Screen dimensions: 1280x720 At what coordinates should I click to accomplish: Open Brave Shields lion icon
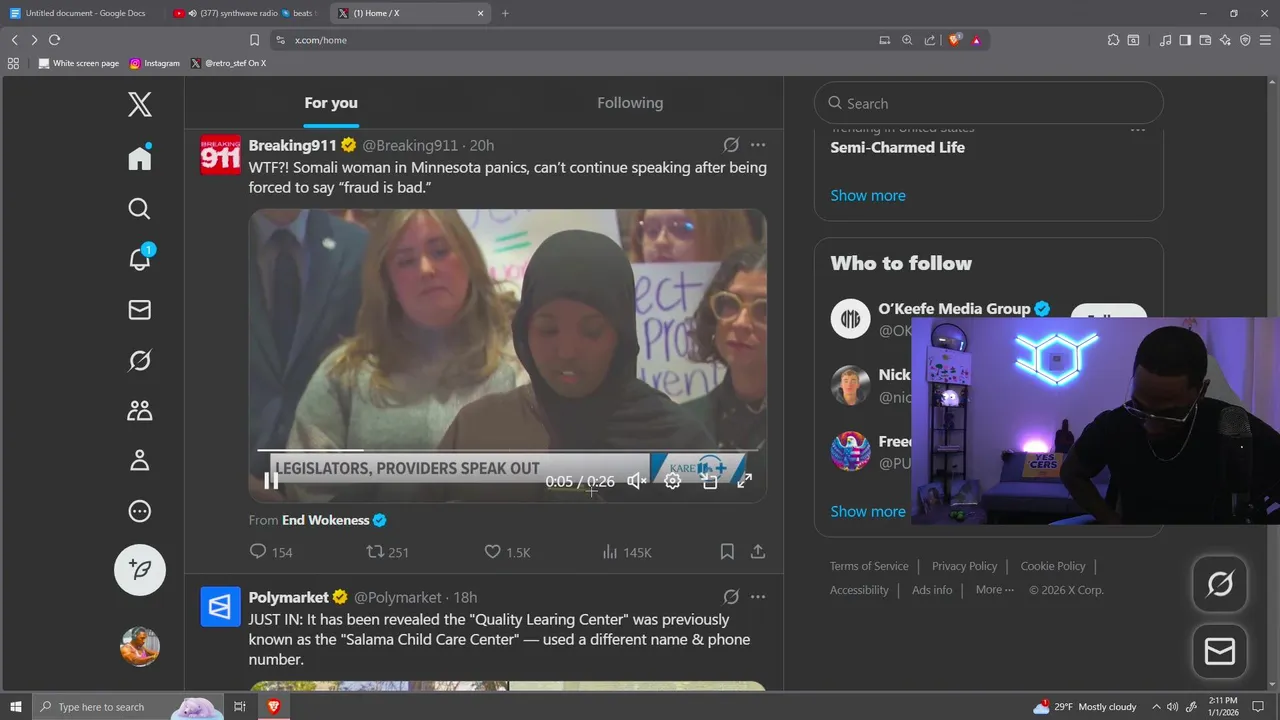coord(954,40)
